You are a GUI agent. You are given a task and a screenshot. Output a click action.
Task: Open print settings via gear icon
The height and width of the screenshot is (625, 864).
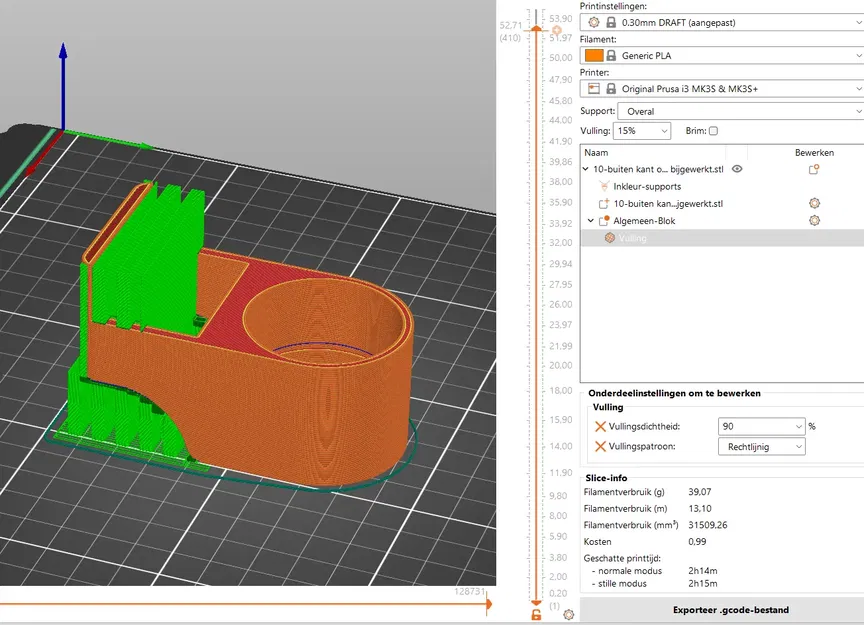[x=593, y=23]
